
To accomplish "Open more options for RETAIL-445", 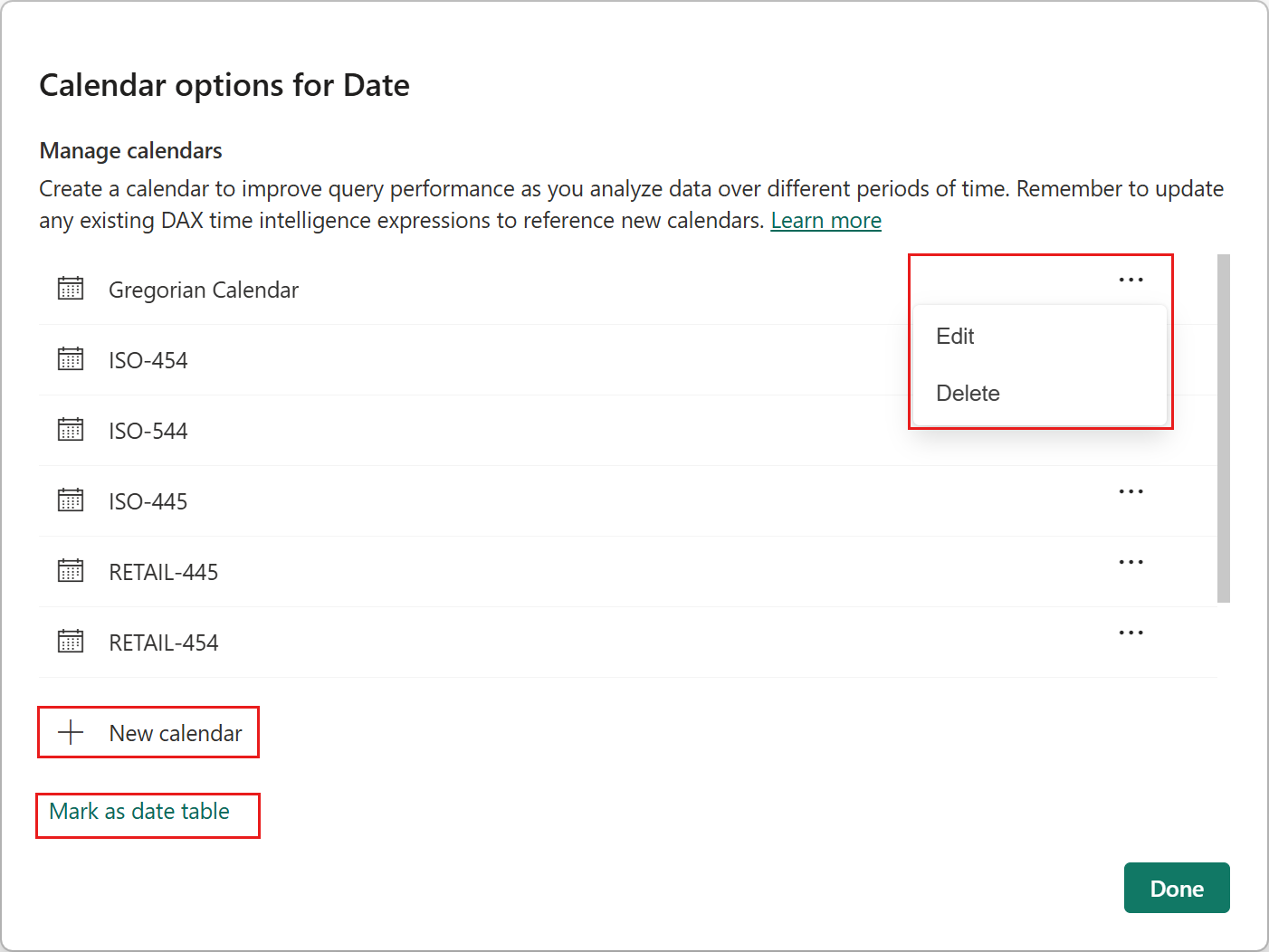I will click(x=1131, y=562).
